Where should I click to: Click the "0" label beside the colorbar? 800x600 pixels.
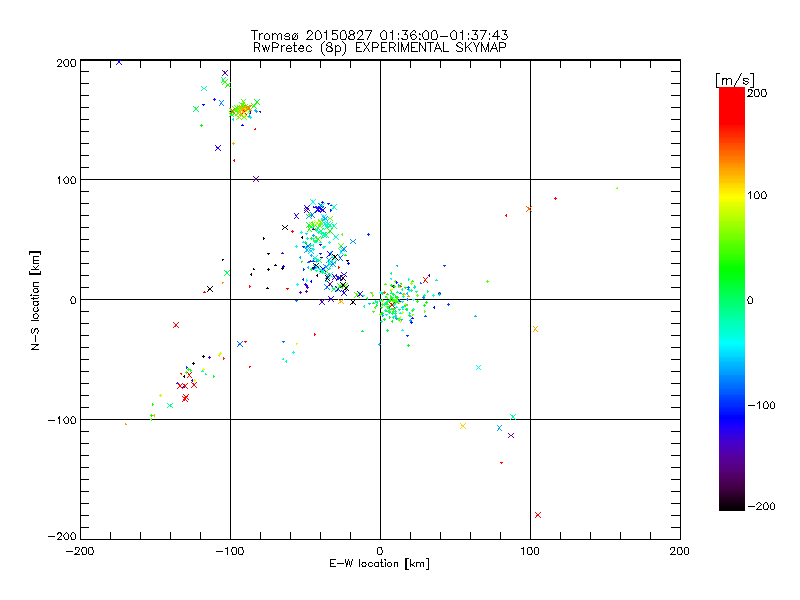[x=749, y=300]
